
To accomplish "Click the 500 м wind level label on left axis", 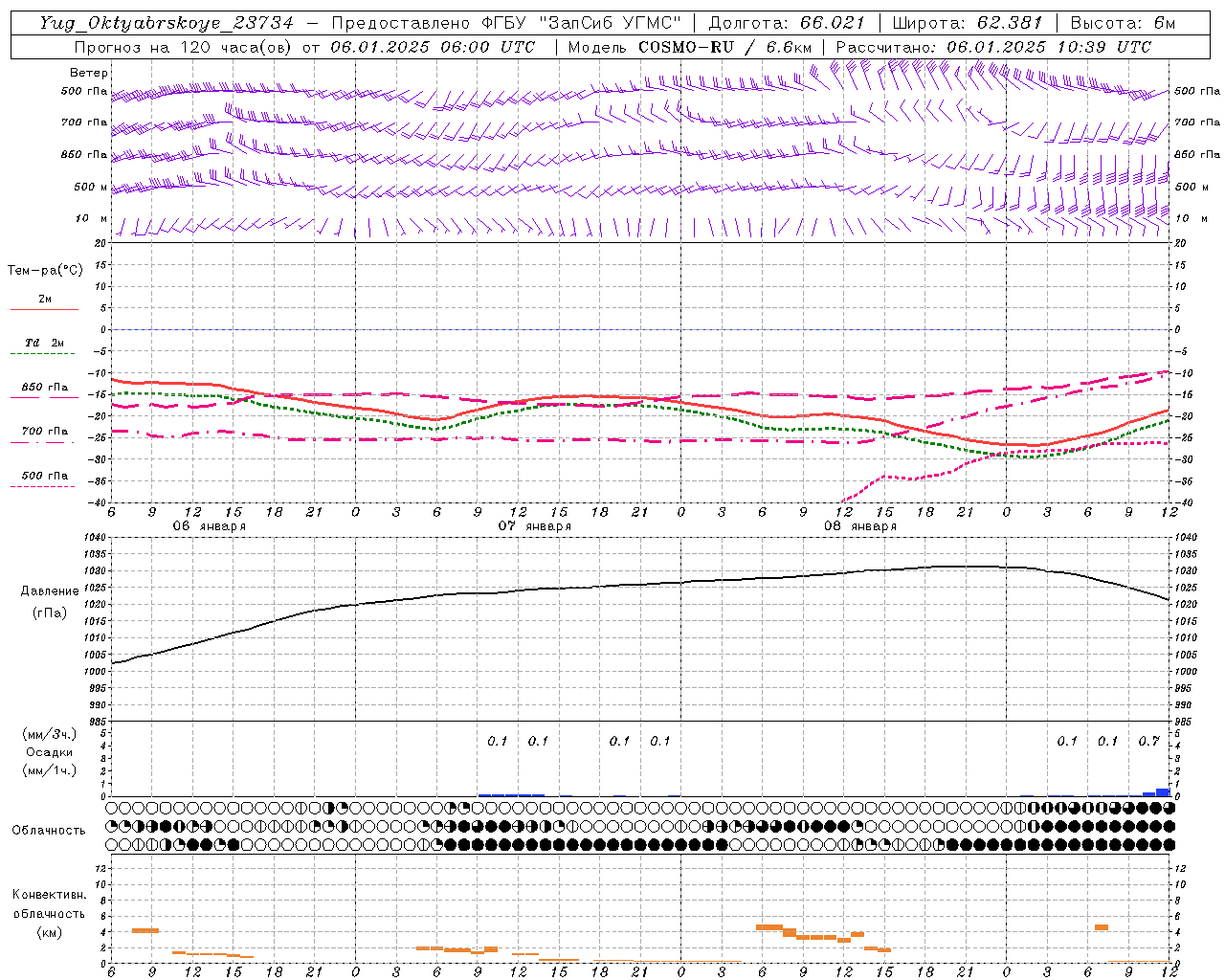I will click(90, 187).
